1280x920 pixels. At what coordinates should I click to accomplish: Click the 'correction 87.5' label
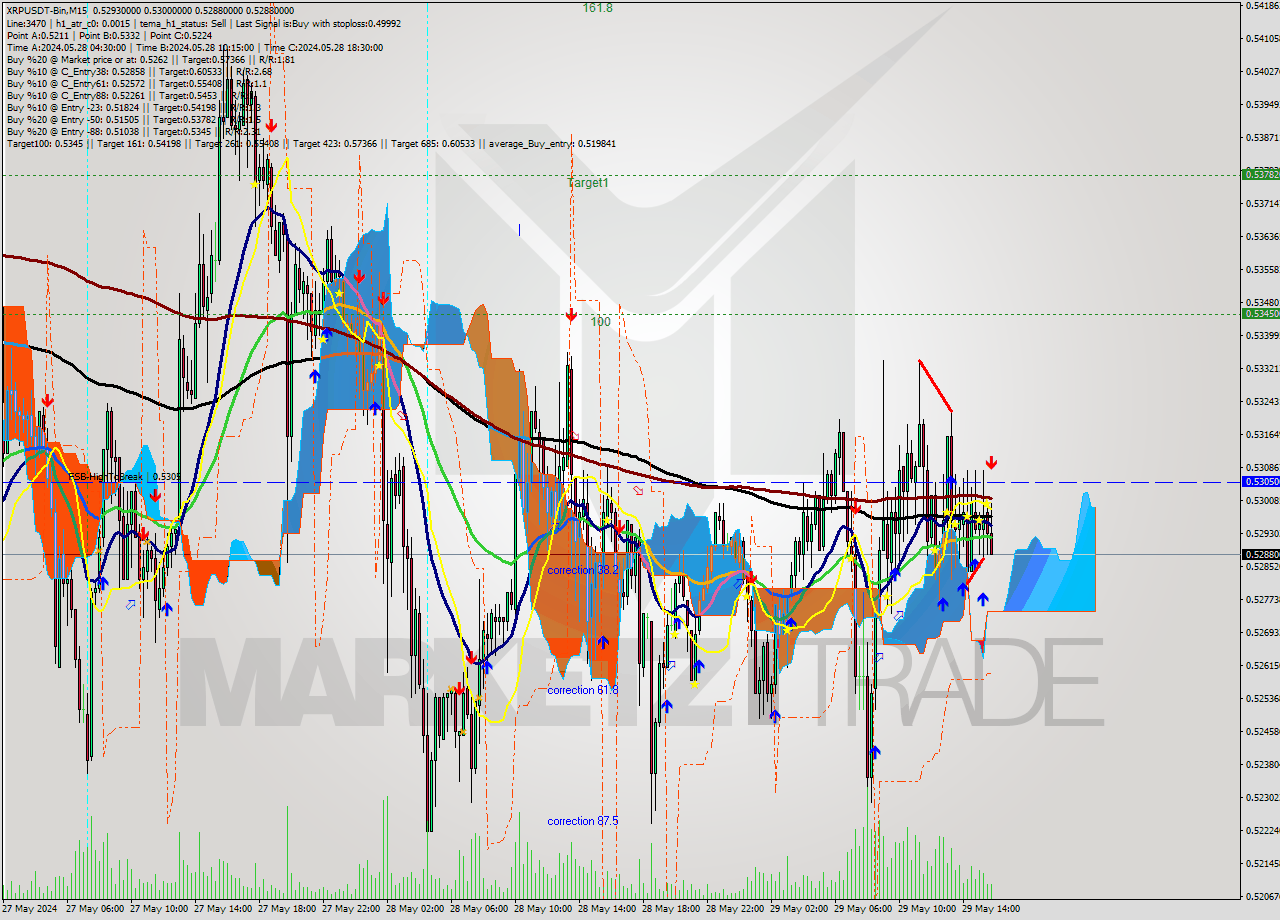click(x=583, y=821)
